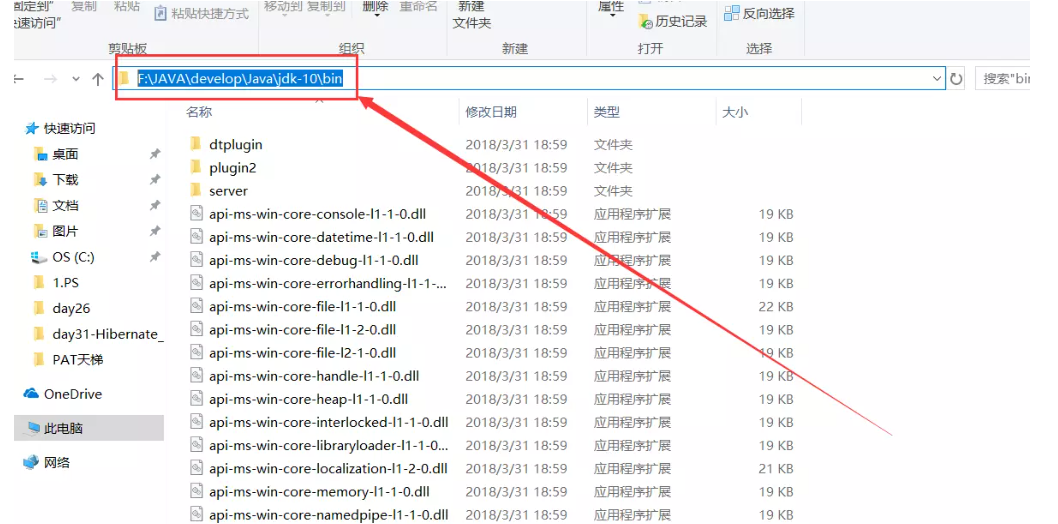Expand the address bar history dropdown

pyautogui.click(x=937, y=79)
